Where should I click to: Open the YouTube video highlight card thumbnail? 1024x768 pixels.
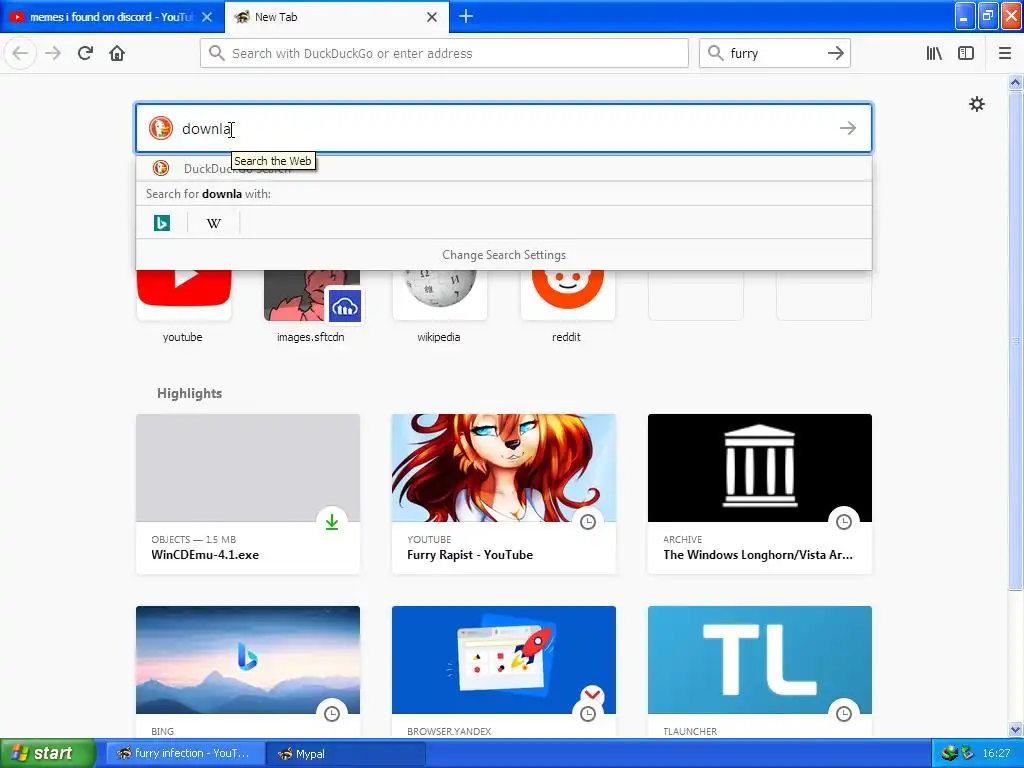coord(504,468)
